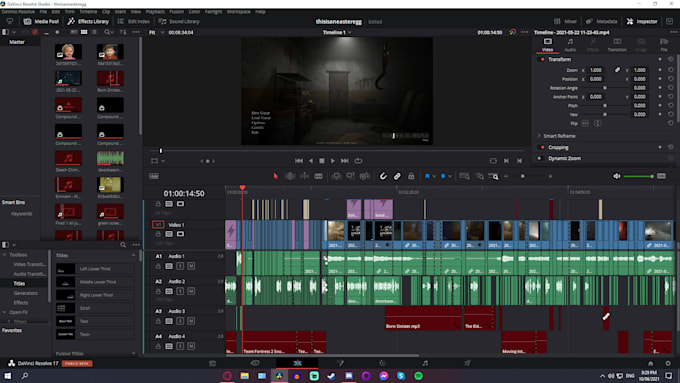Toggle the Cropping enable switch

[542, 147]
